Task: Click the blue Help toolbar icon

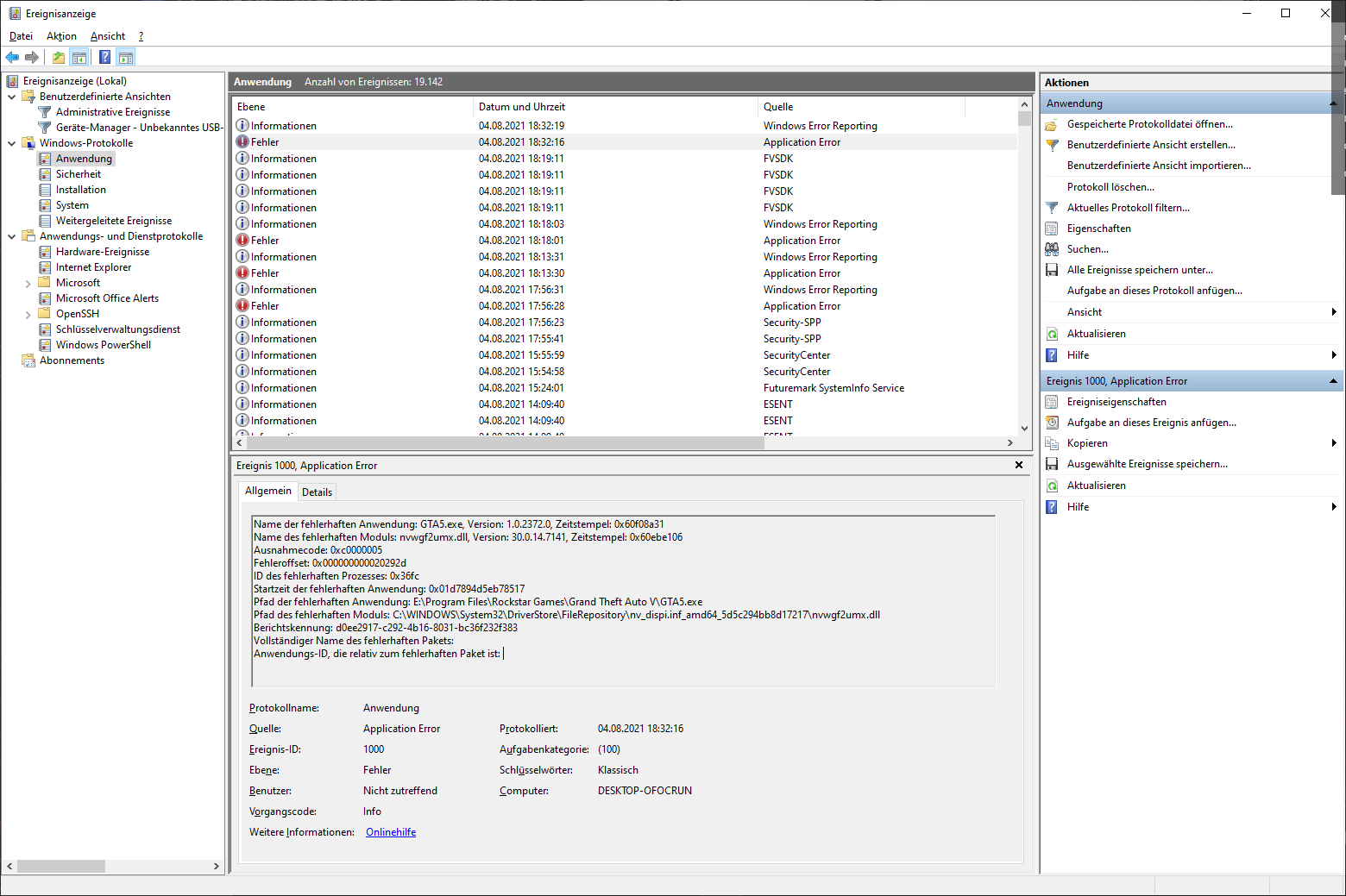Action: (x=104, y=58)
